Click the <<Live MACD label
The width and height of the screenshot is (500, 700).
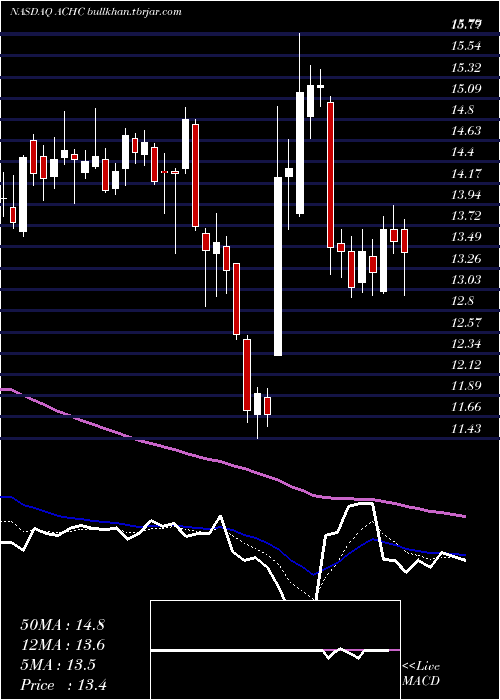click(x=421, y=674)
